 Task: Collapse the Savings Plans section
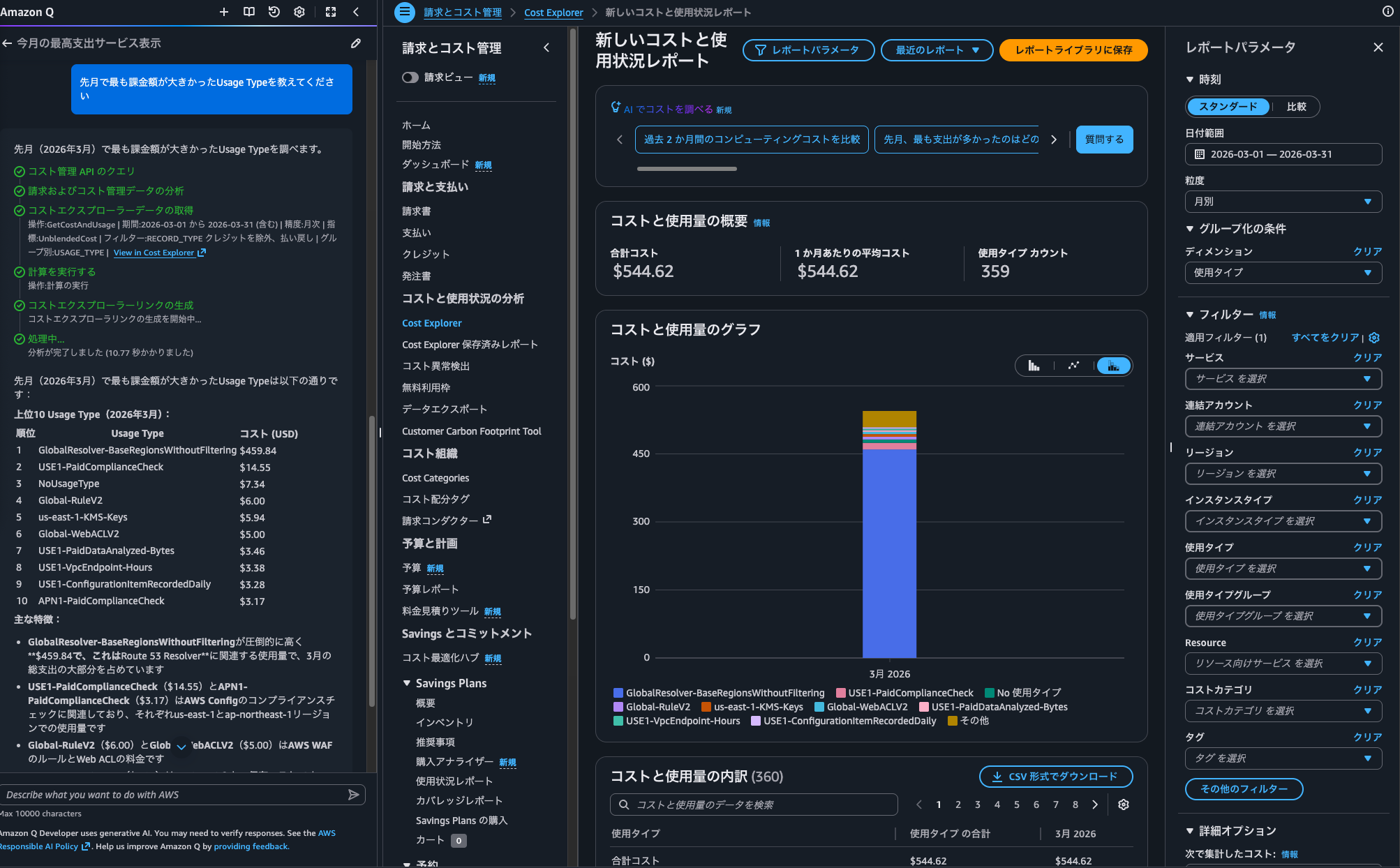[x=406, y=683]
